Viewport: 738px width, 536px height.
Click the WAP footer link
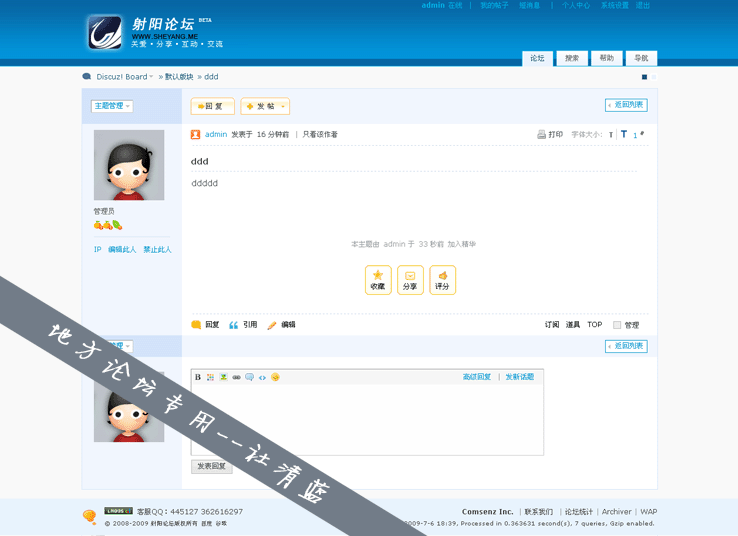(649, 512)
